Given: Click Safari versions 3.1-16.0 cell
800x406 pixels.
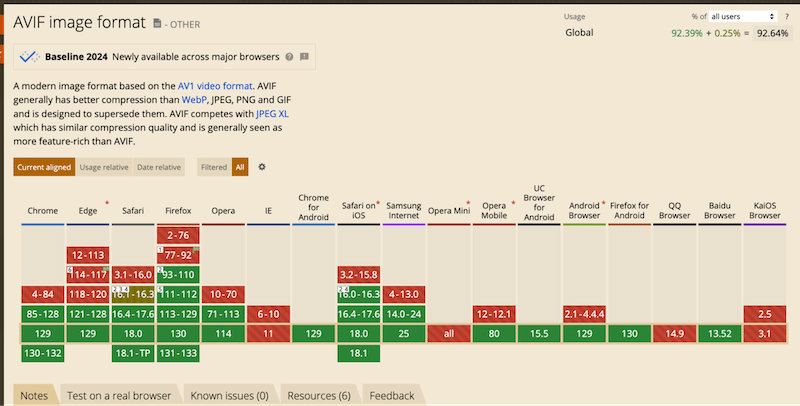Looking at the screenshot, I should point(133,274).
